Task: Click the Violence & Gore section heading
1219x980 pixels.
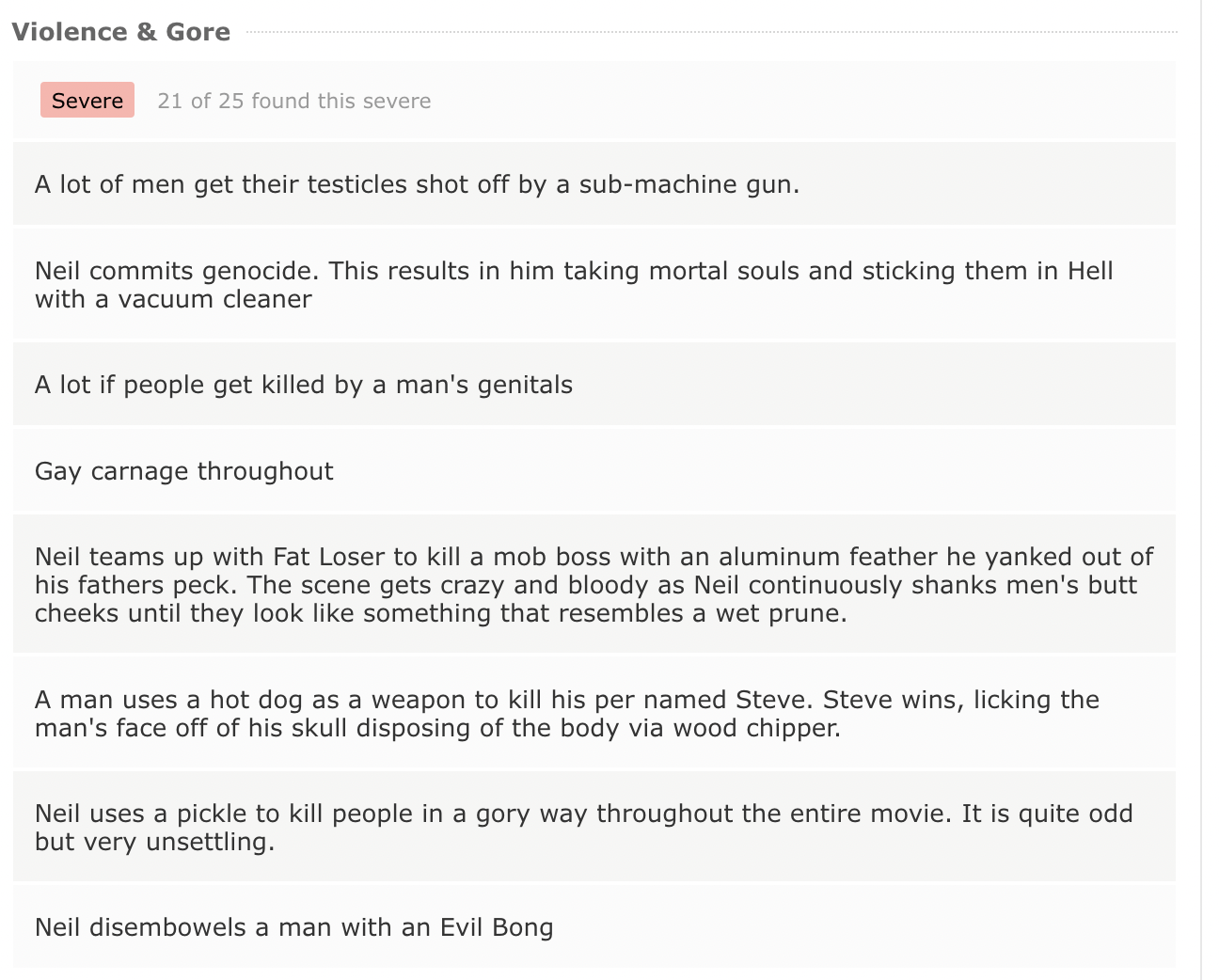Action: tap(121, 32)
